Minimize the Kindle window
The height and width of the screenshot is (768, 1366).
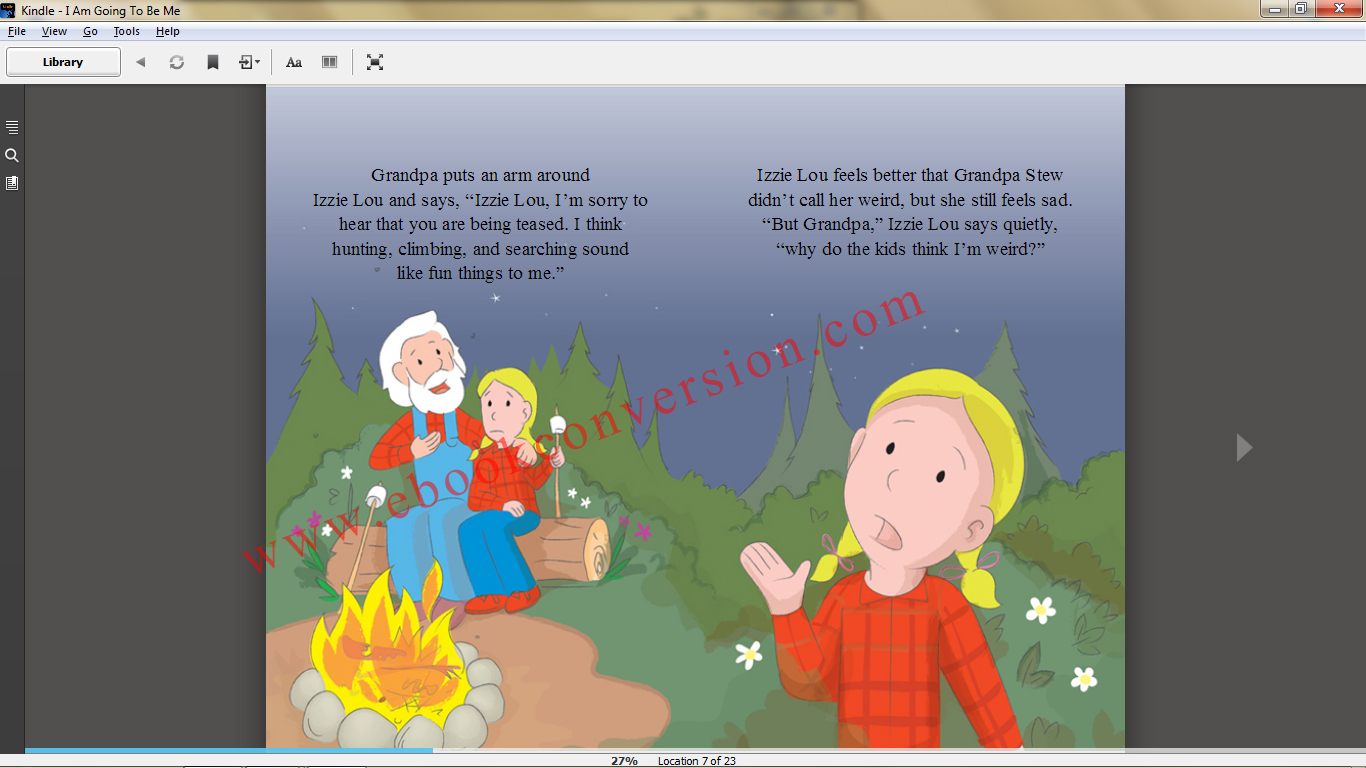1274,9
